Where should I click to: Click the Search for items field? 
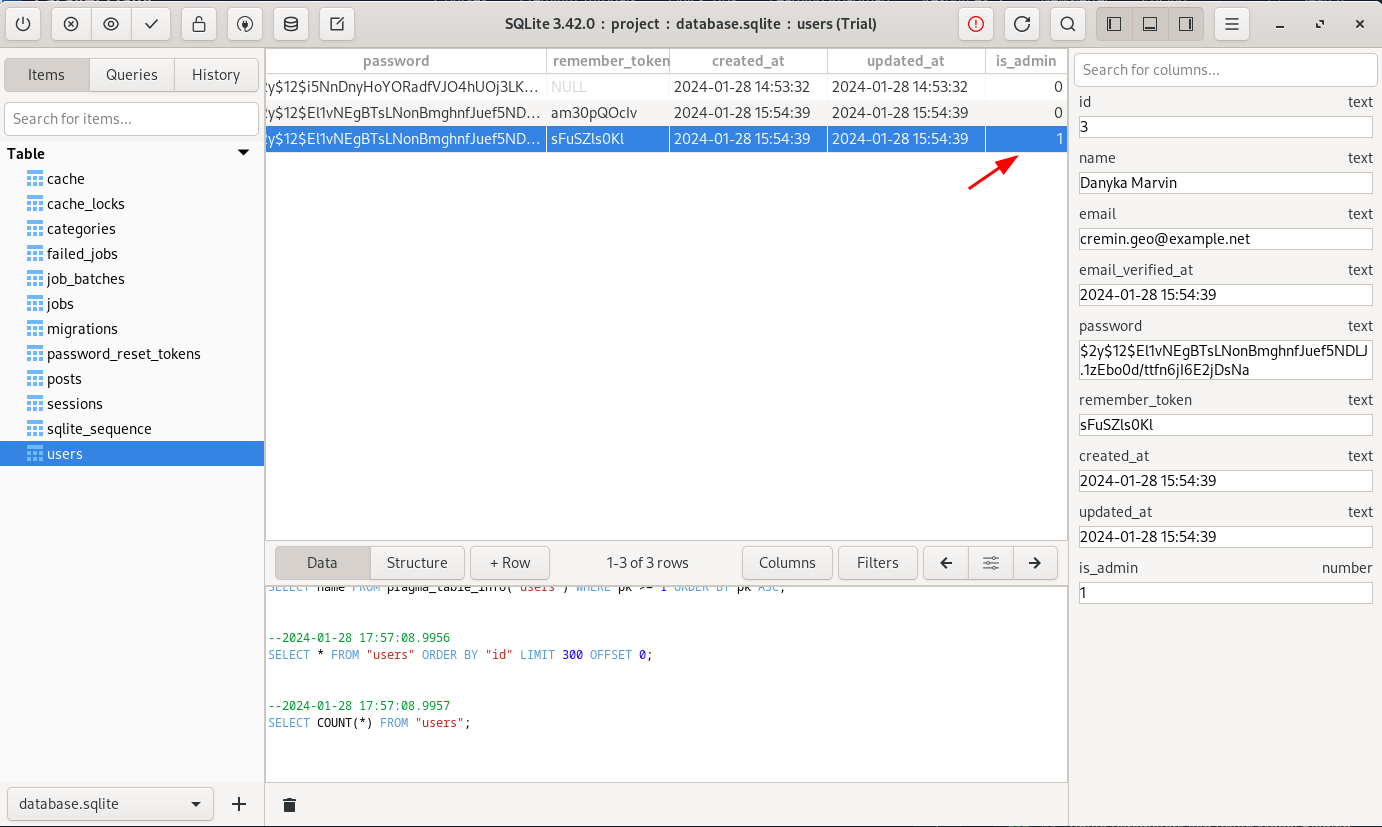(x=131, y=119)
